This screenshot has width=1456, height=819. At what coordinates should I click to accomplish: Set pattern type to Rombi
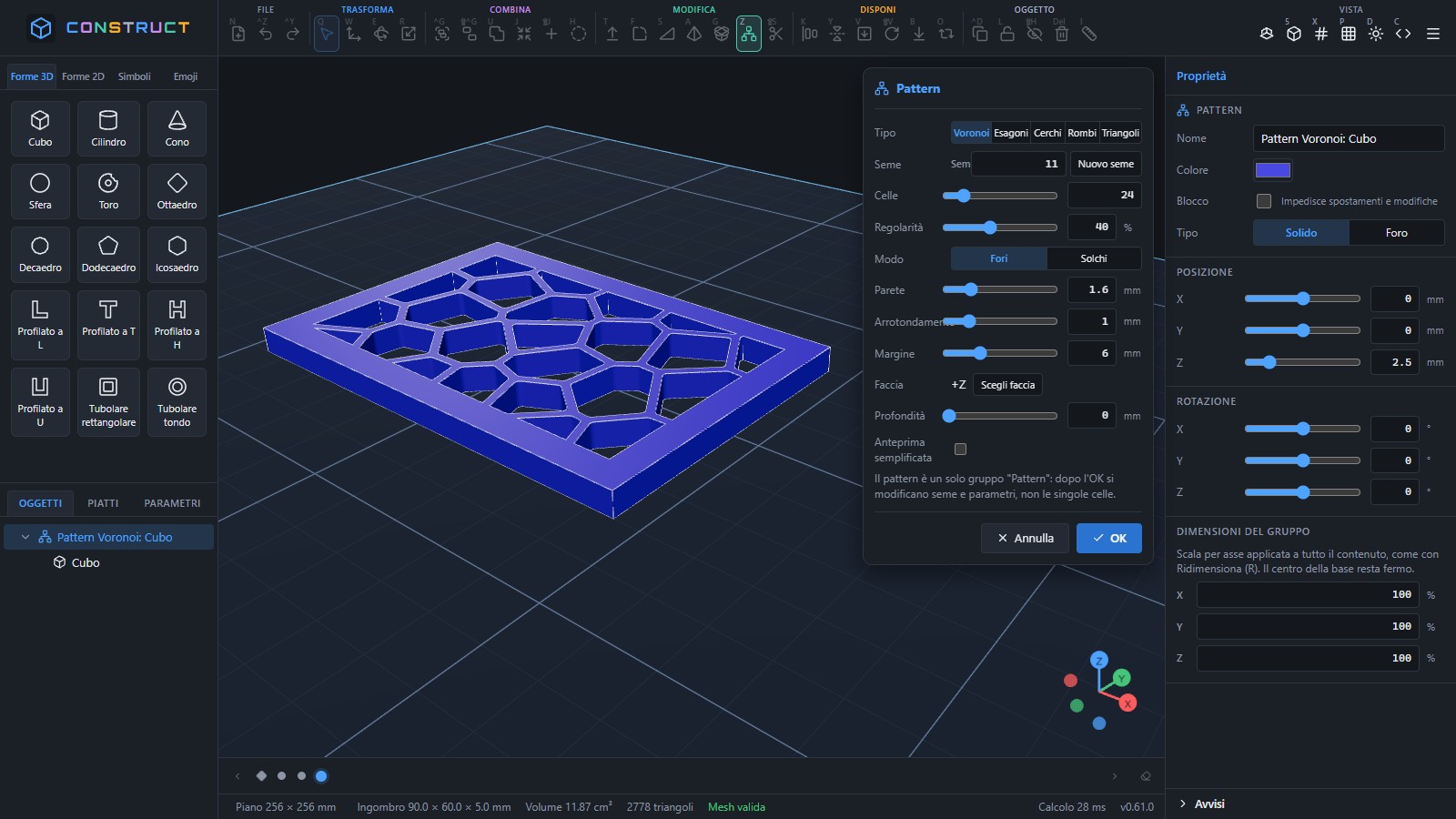1082,133
